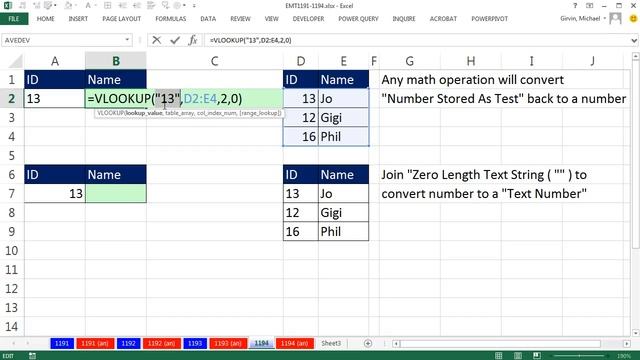Open the ACROBAT ribbon tab
This screenshot has height=360, width=640.
[443, 19]
